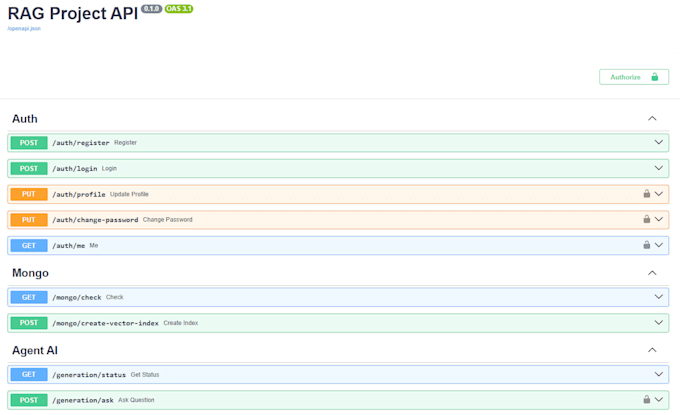Click the /auth/register path text
Viewport: 680px width, 415px height.
pos(81,143)
